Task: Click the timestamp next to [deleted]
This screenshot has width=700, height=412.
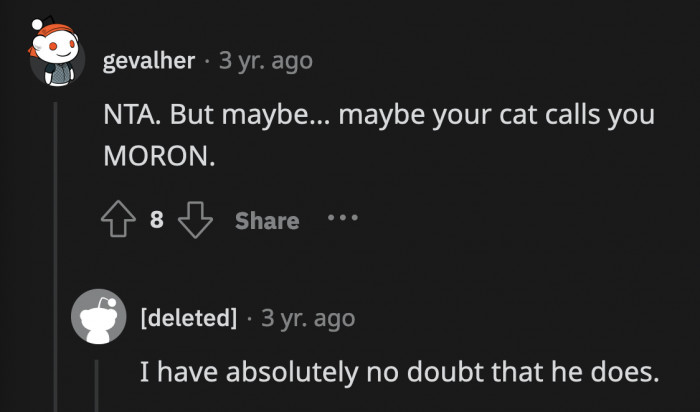Action: click(308, 319)
